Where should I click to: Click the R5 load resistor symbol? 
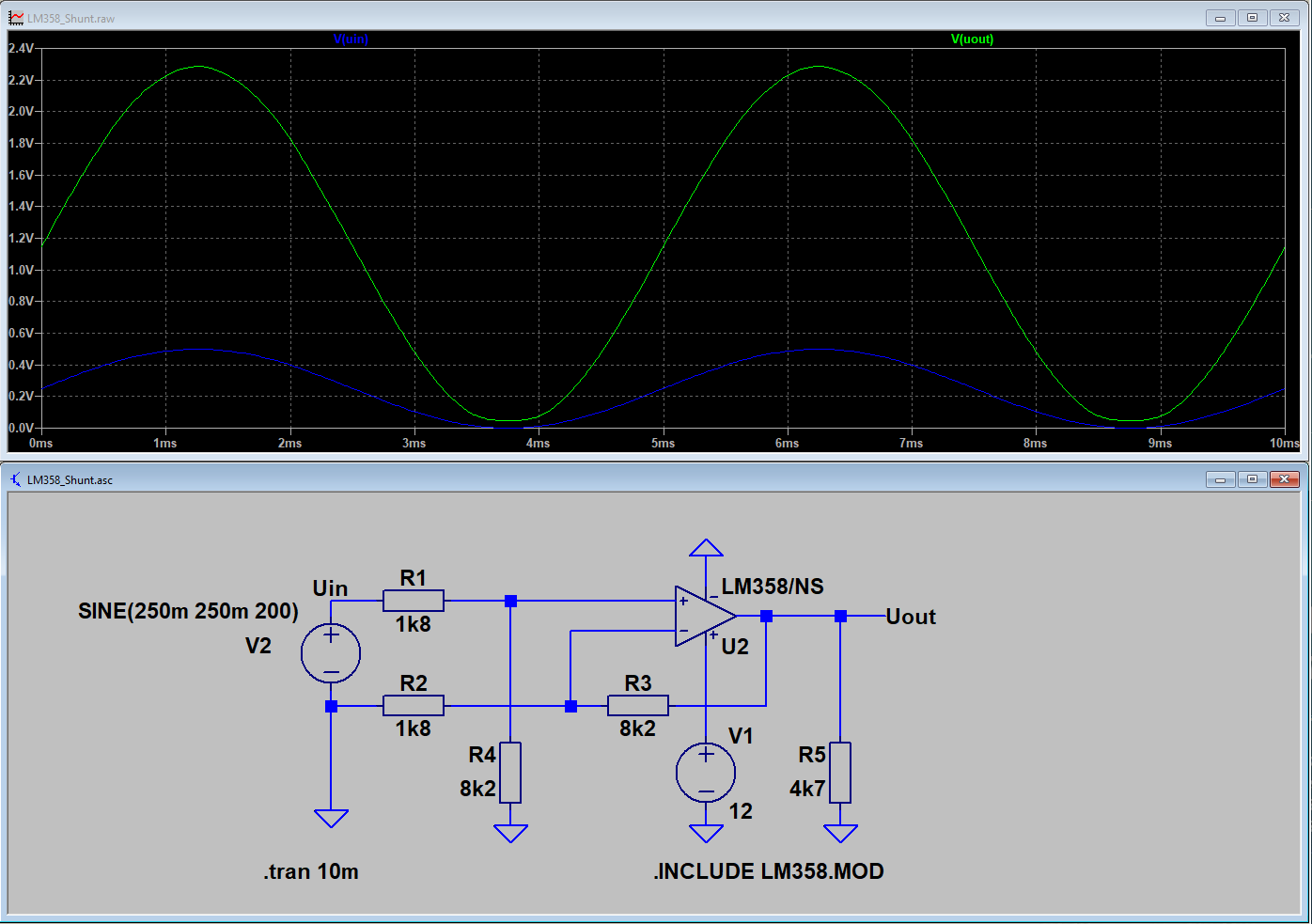pos(840,772)
